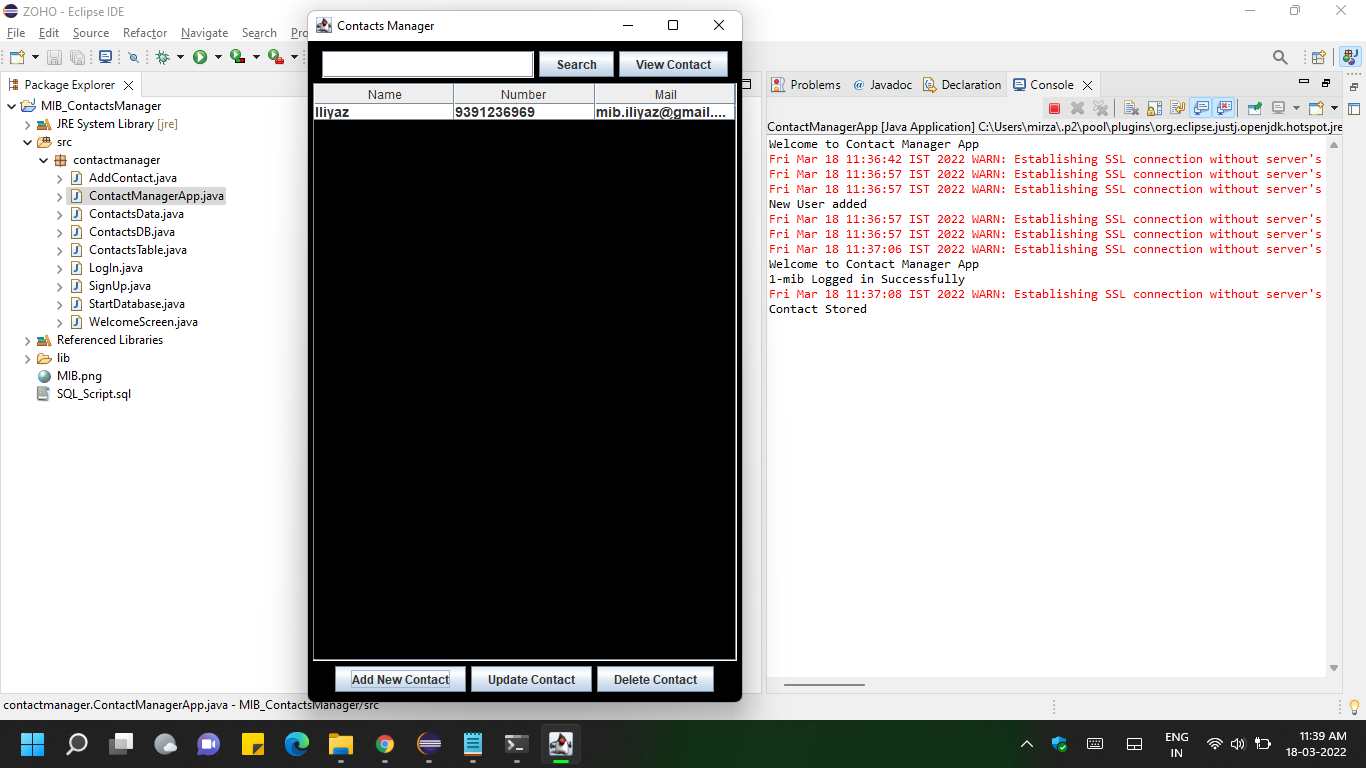1366x768 pixels.
Task: Open the Navigate menu
Action: (204, 33)
